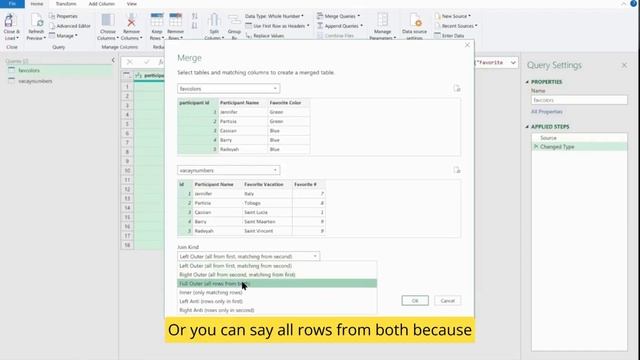Click the Choose Columns icon
This screenshot has height=360, width=640.
108,20
